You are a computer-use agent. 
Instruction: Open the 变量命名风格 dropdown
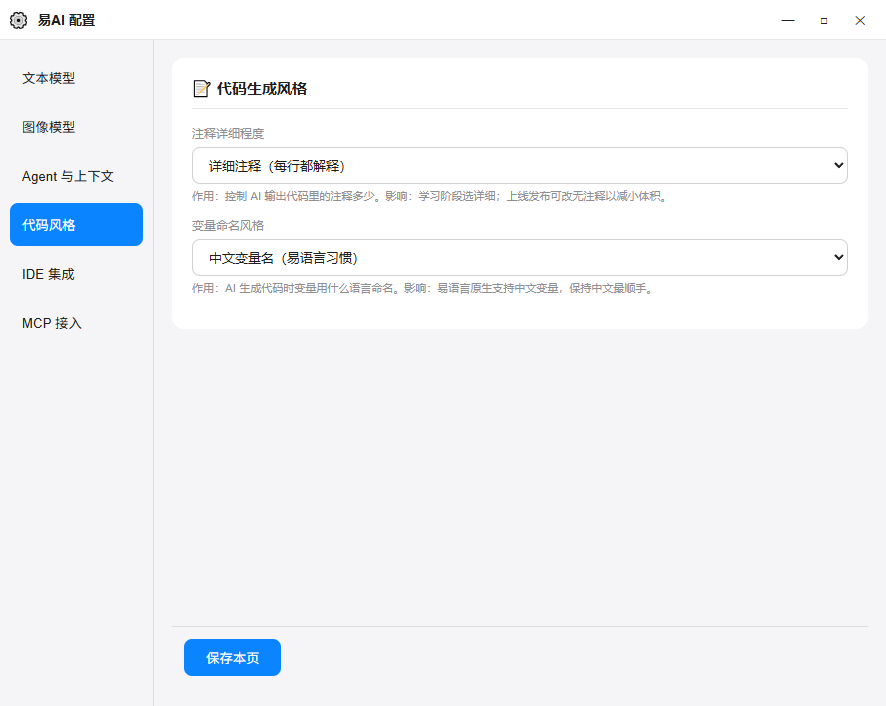519,258
